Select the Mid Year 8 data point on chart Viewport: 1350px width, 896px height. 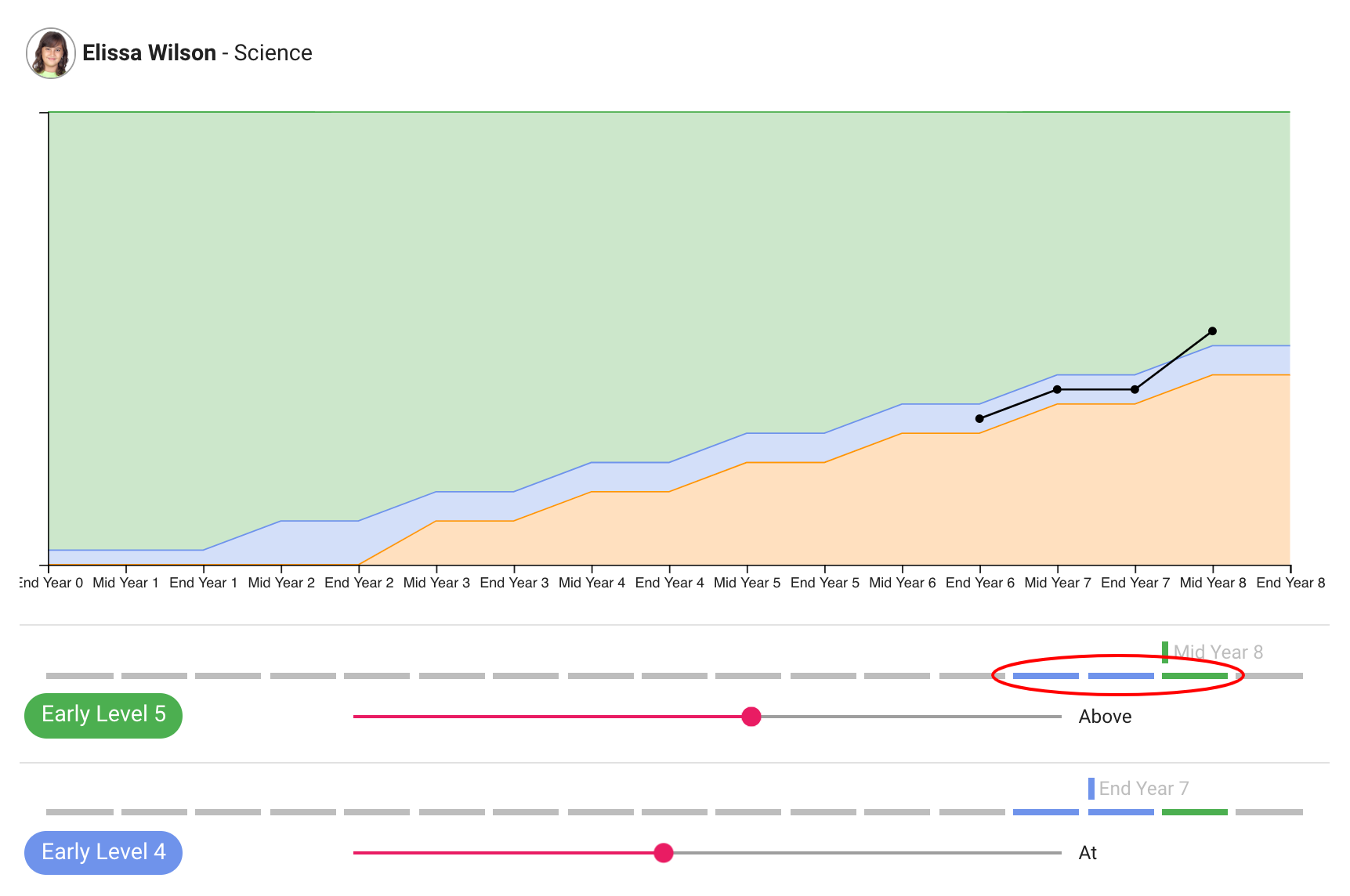coord(1212,331)
